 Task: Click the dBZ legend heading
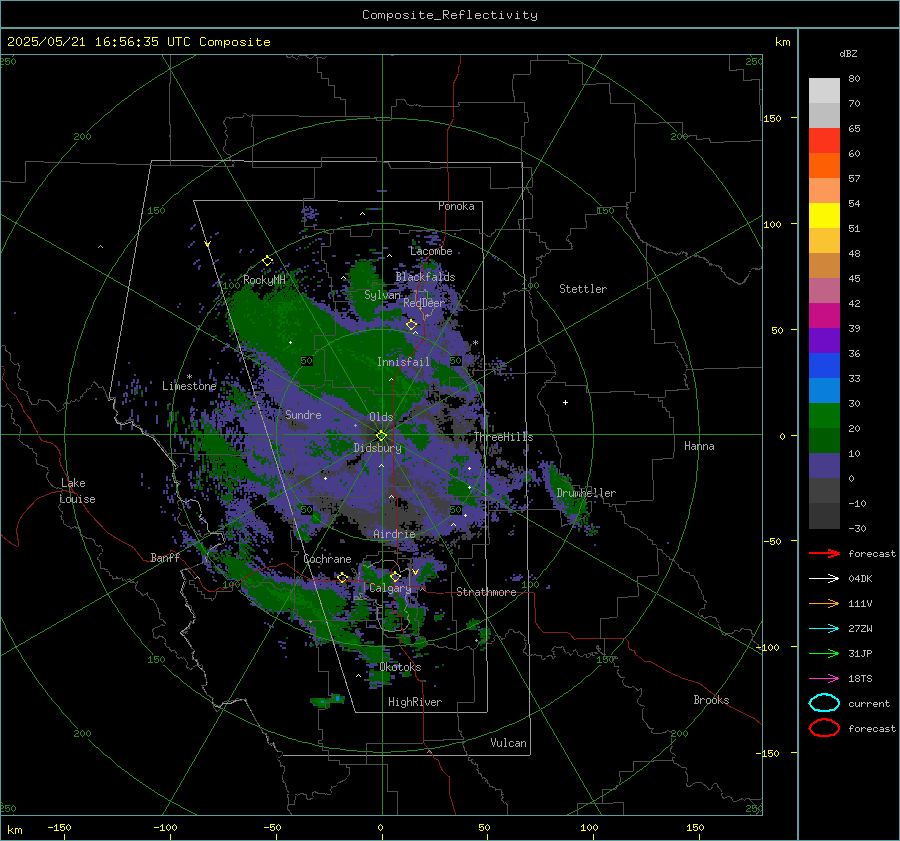(x=848, y=53)
